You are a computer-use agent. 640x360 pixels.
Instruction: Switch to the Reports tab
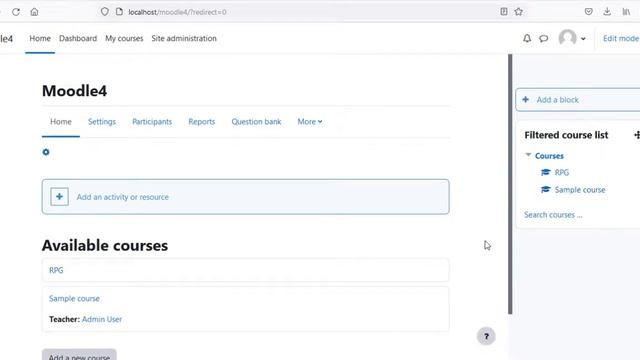pos(202,122)
